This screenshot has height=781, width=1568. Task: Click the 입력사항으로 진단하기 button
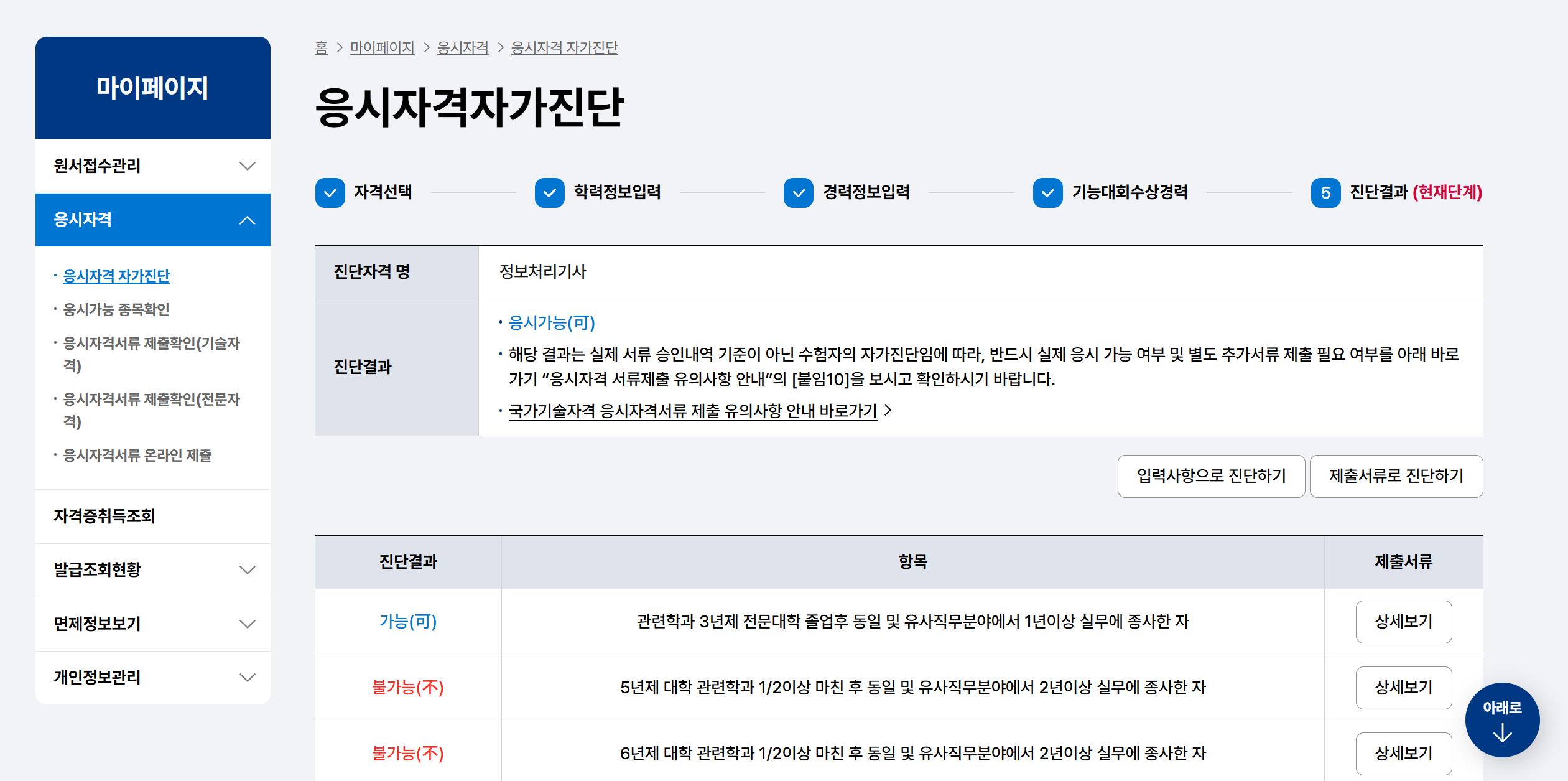click(x=1210, y=476)
